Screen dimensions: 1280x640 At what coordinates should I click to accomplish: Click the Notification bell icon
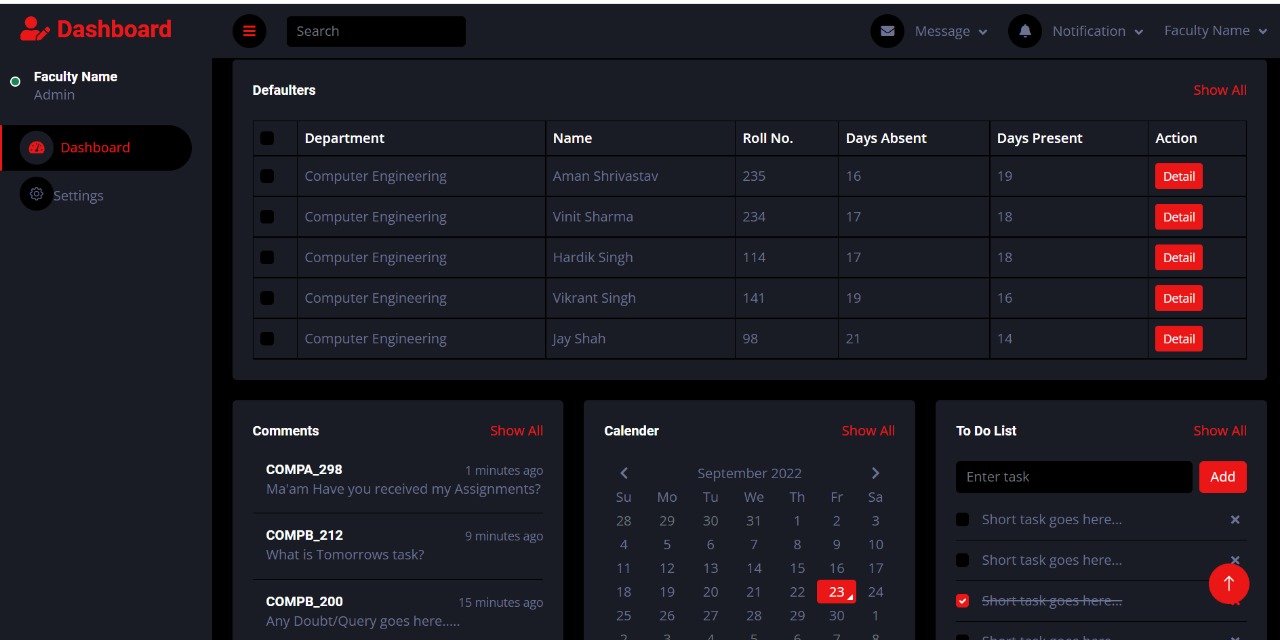click(x=1024, y=31)
